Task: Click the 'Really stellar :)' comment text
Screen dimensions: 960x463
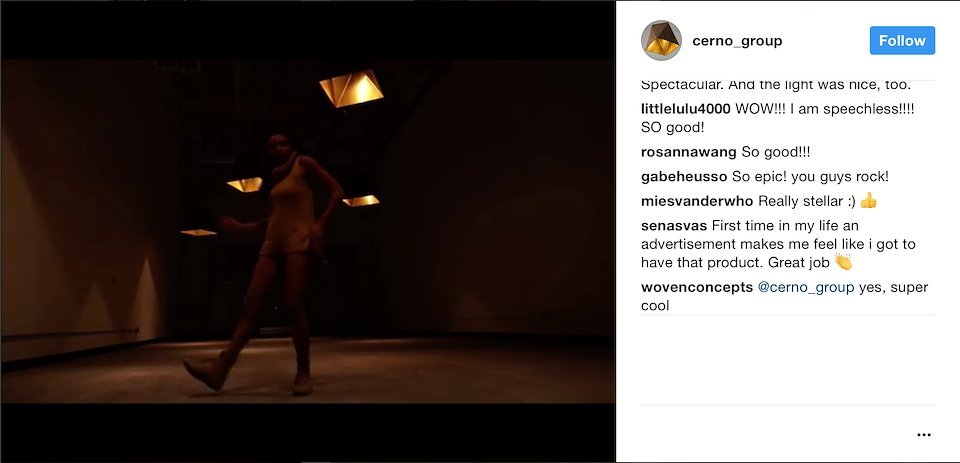Action: (x=807, y=201)
